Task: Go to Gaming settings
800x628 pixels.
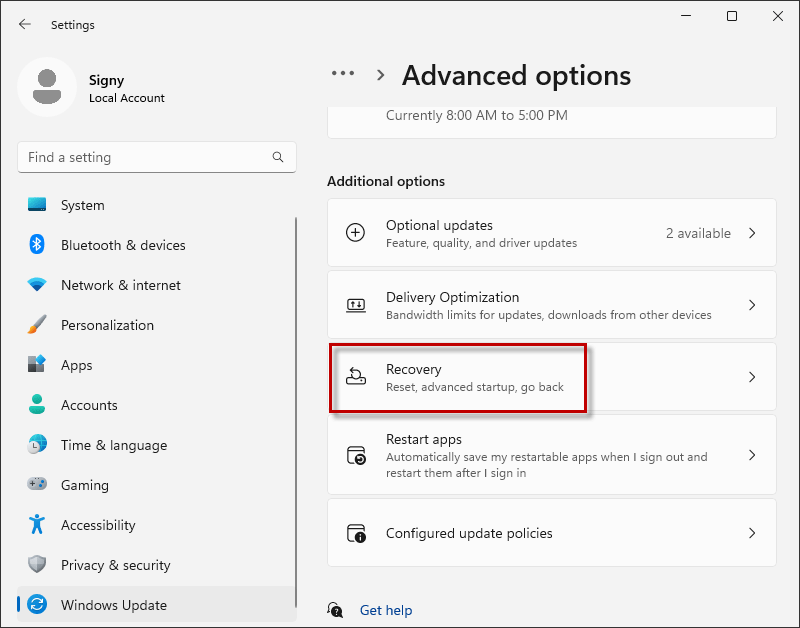Action: coord(156,485)
